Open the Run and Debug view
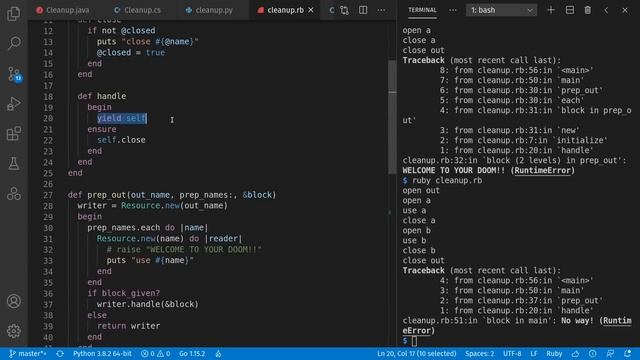Screen dimensions: 640x360 coord(13,104)
